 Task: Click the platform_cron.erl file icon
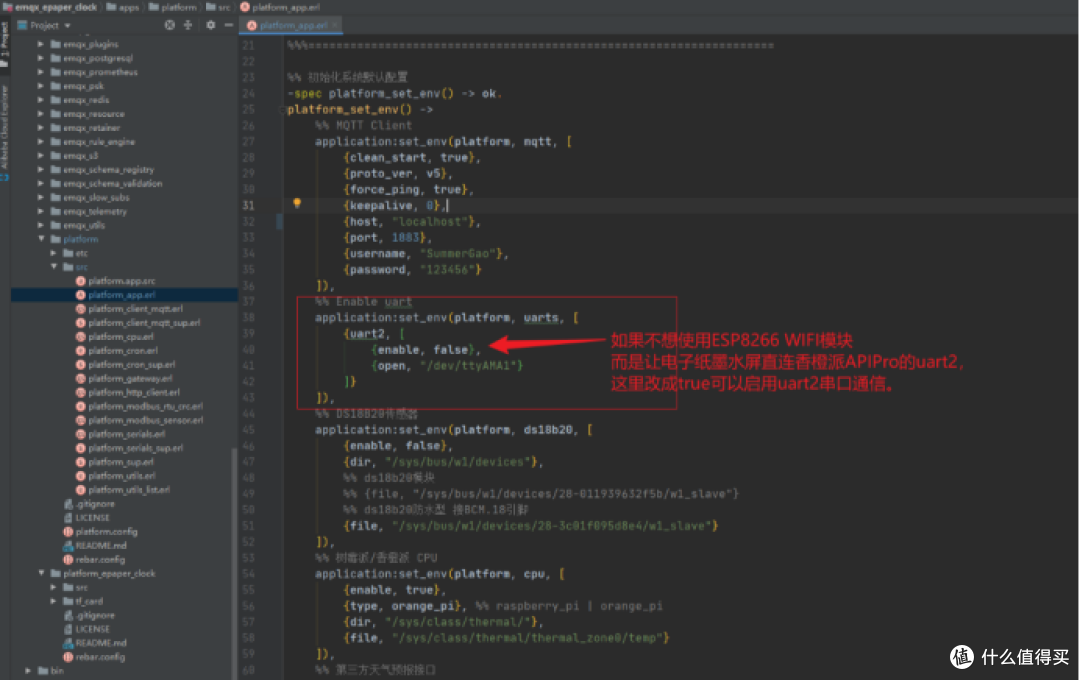(x=81, y=351)
